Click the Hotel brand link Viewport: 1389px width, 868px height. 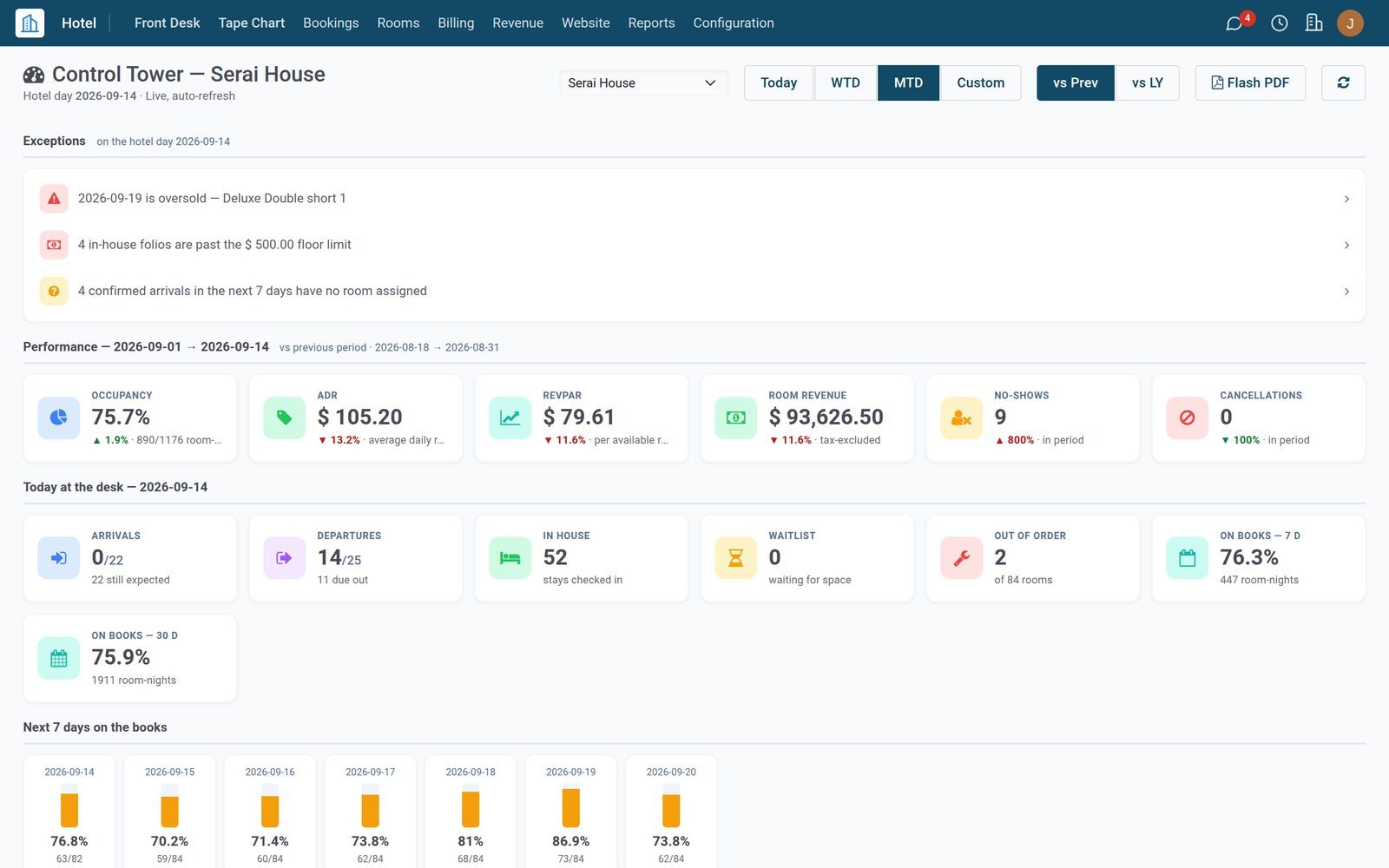pos(79,23)
